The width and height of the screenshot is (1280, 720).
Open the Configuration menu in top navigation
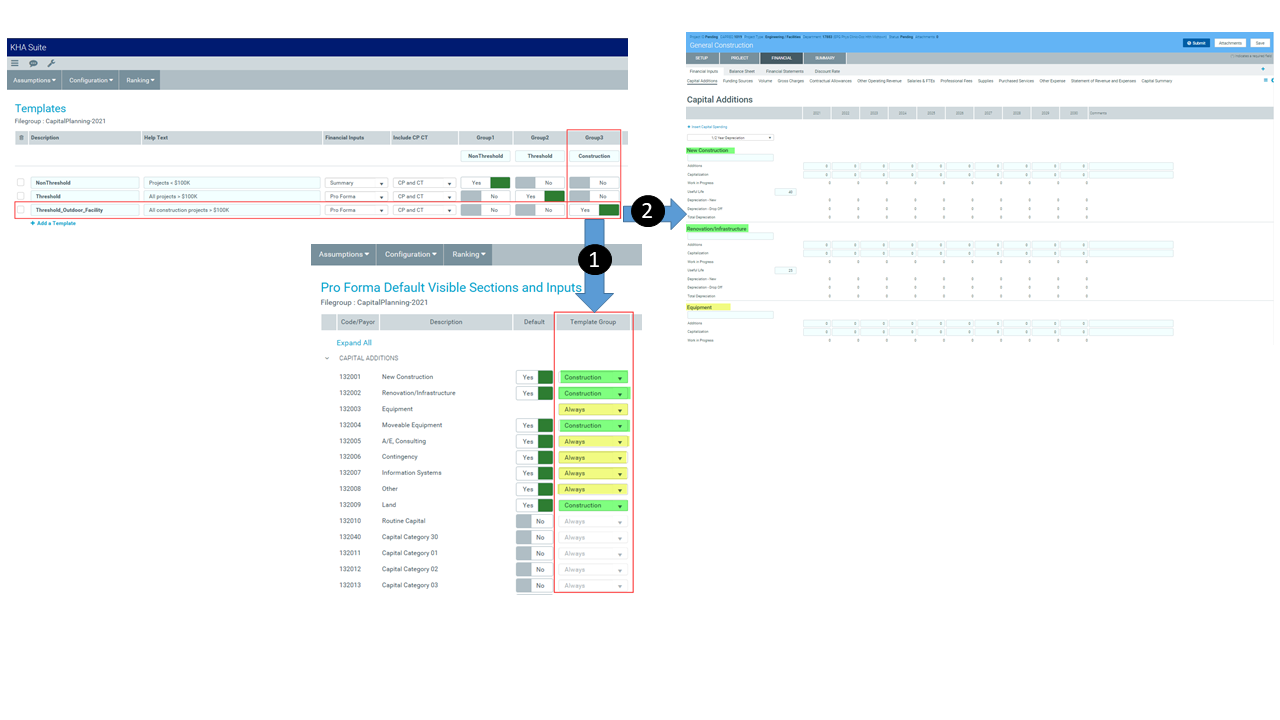pos(90,80)
